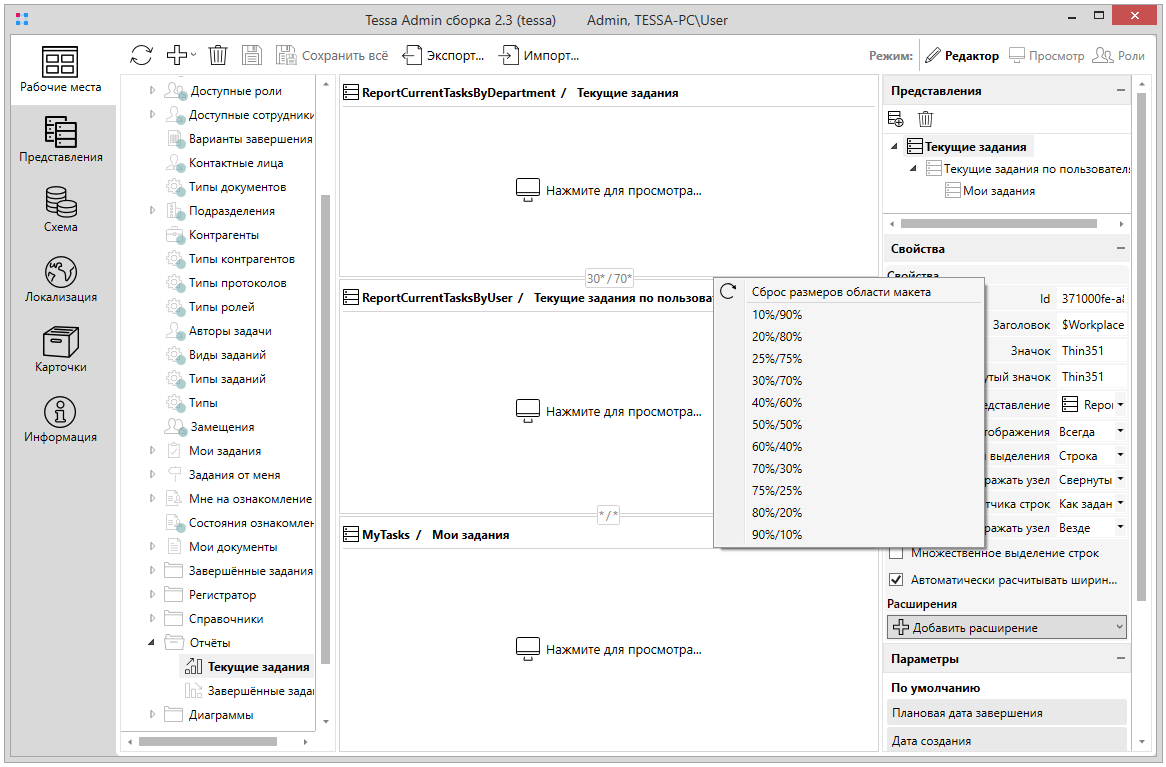Click the 30*/70* splitter label
The image size is (1166, 767).
(609, 278)
